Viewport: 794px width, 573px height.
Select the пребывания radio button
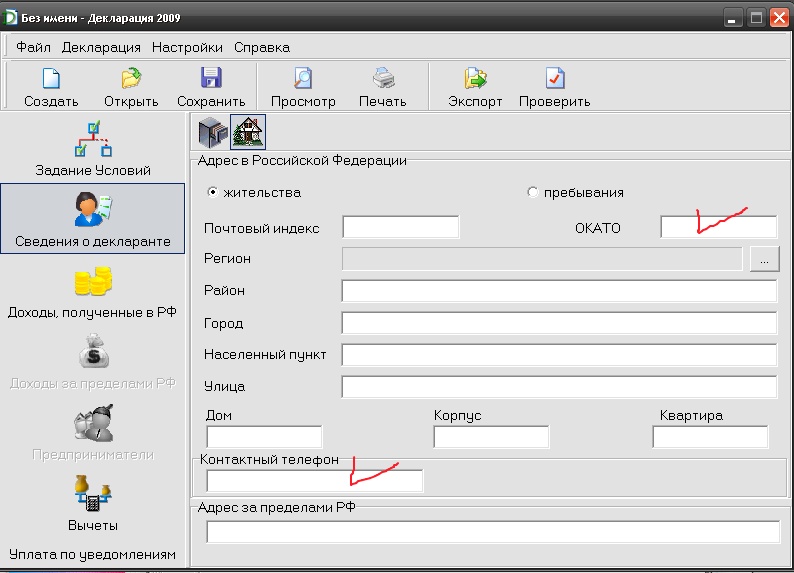point(532,192)
